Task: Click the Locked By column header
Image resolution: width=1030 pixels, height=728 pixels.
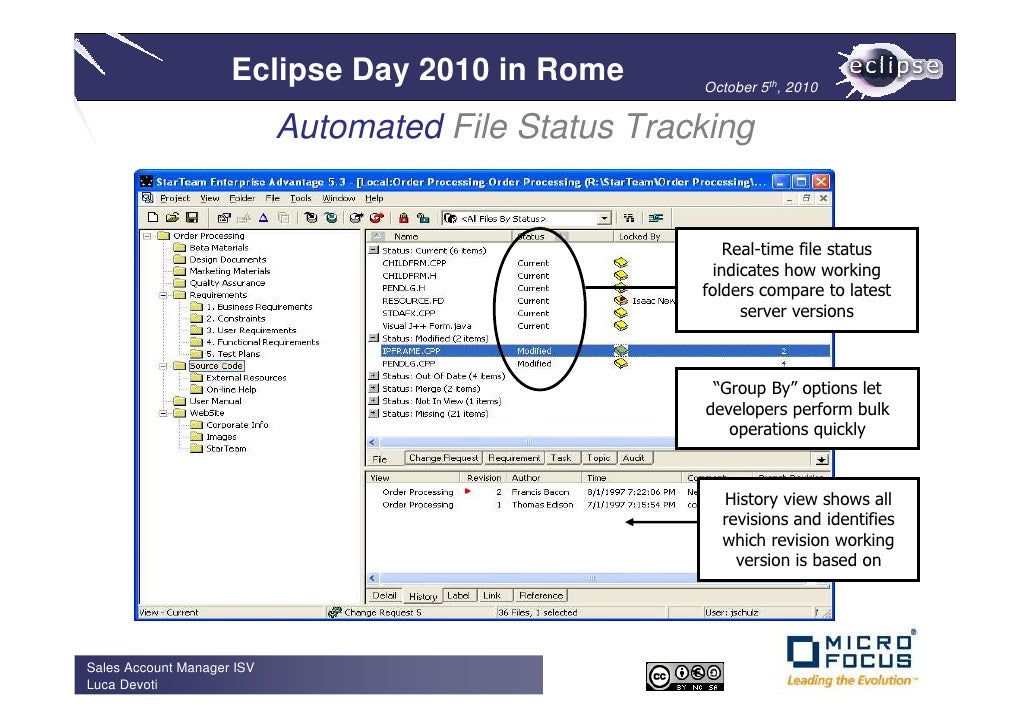Action: coord(644,237)
